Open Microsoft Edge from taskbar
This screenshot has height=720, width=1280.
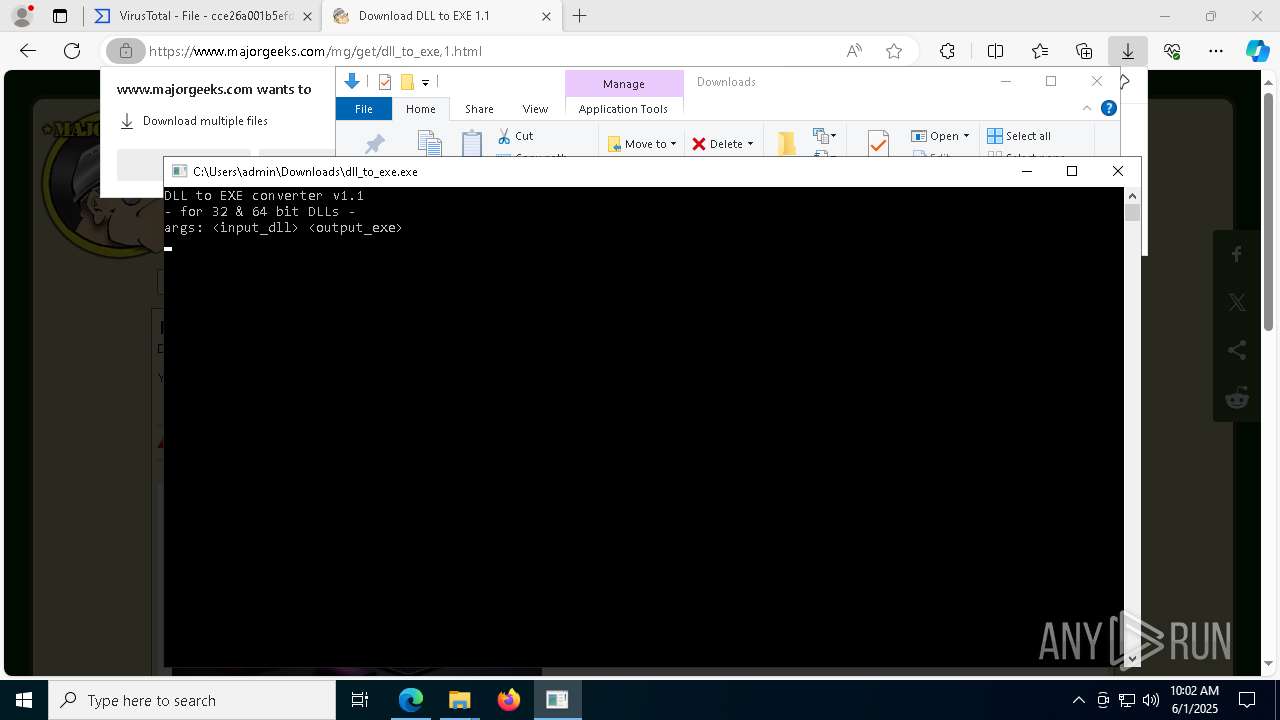point(411,700)
